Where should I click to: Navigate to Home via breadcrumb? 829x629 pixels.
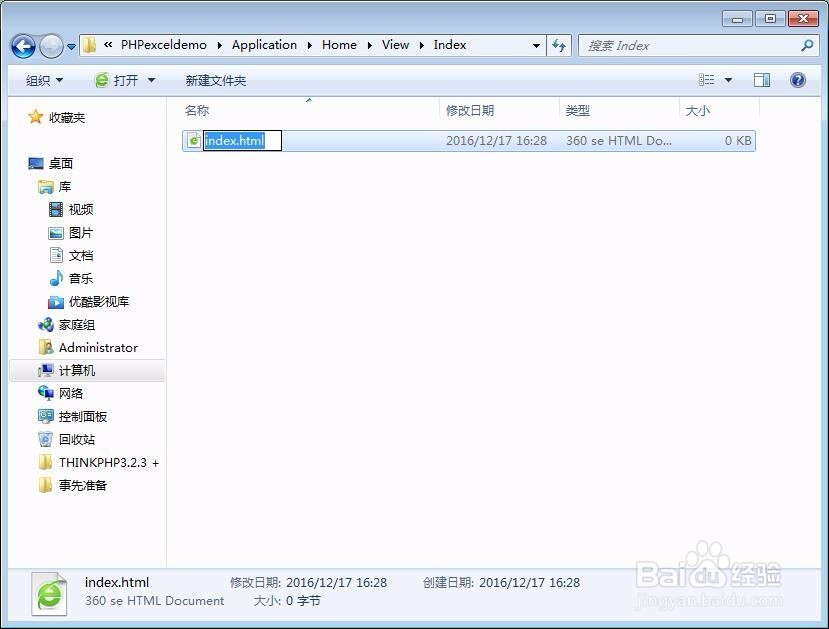(339, 44)
